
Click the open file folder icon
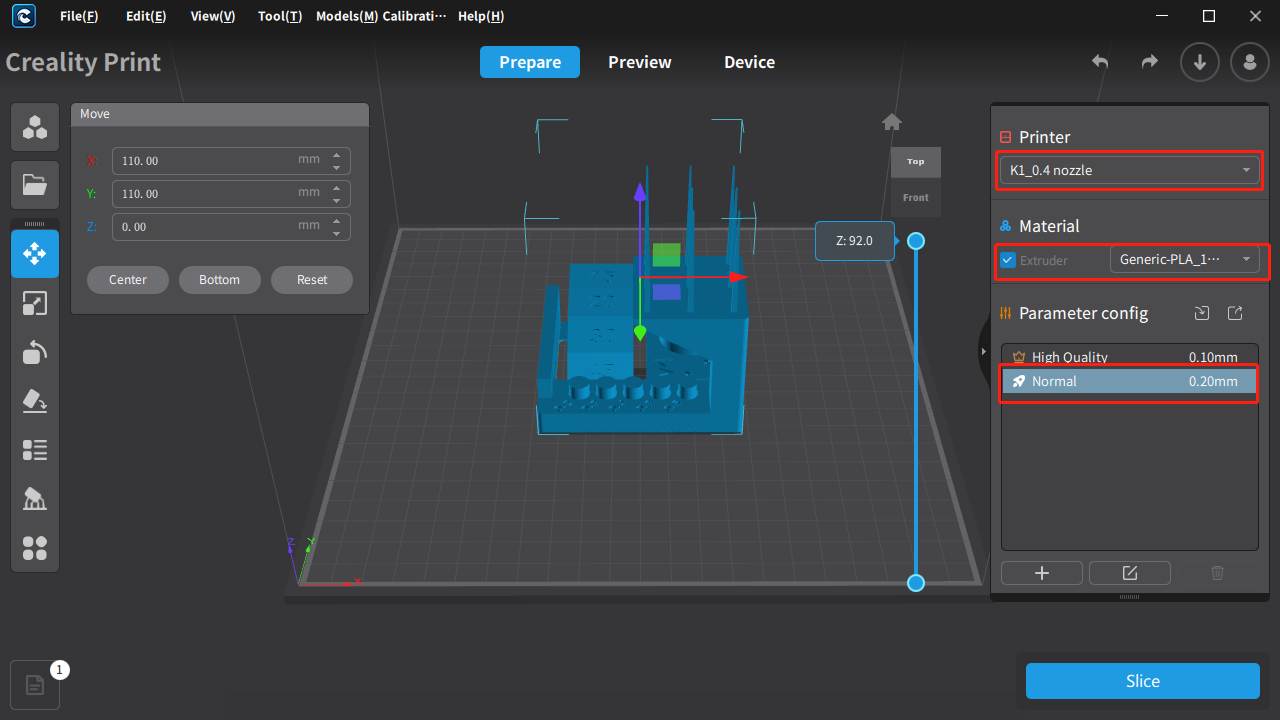coord(35,184)
